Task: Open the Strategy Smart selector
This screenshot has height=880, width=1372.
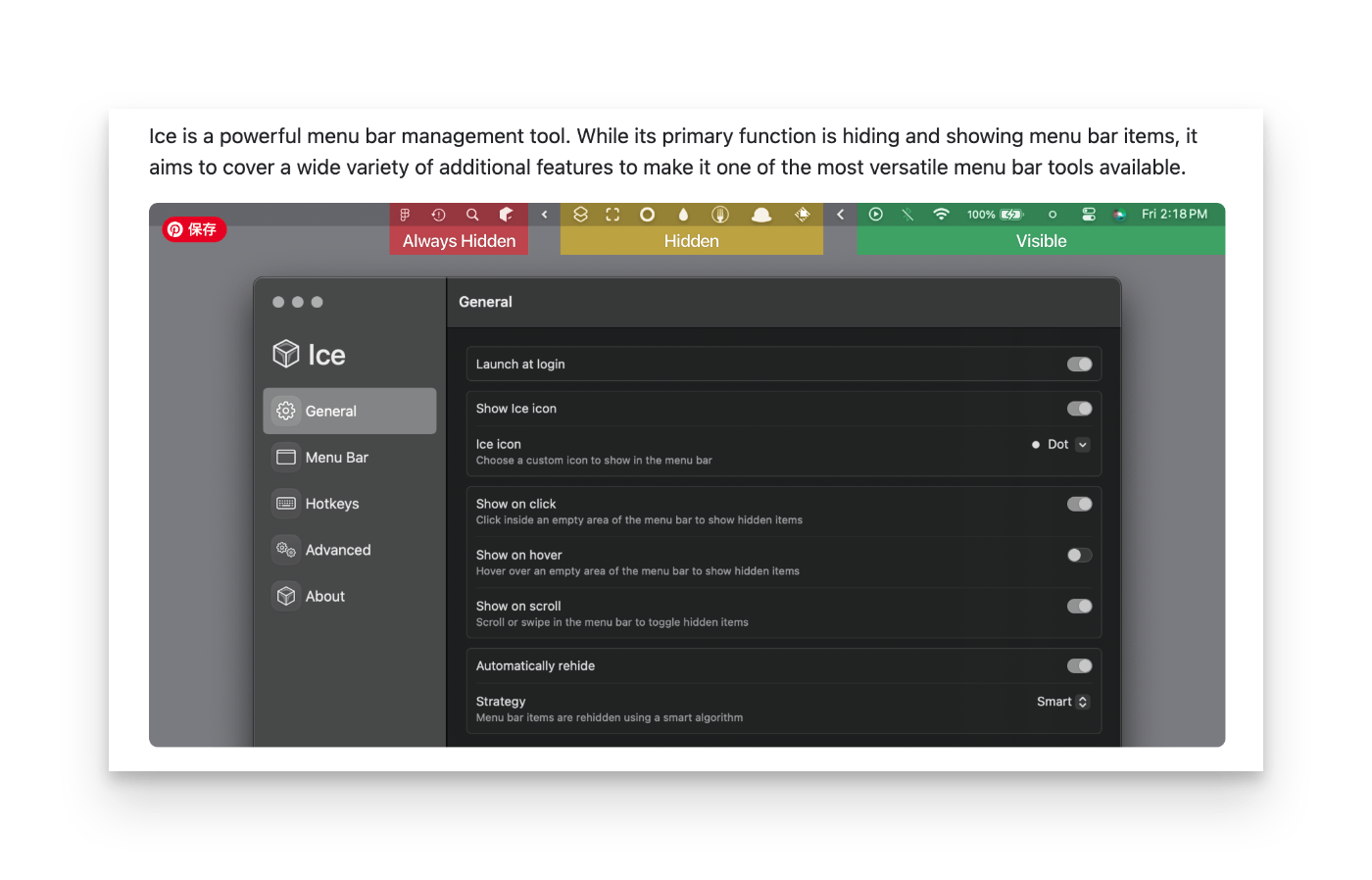Action: coord(1063,702)
